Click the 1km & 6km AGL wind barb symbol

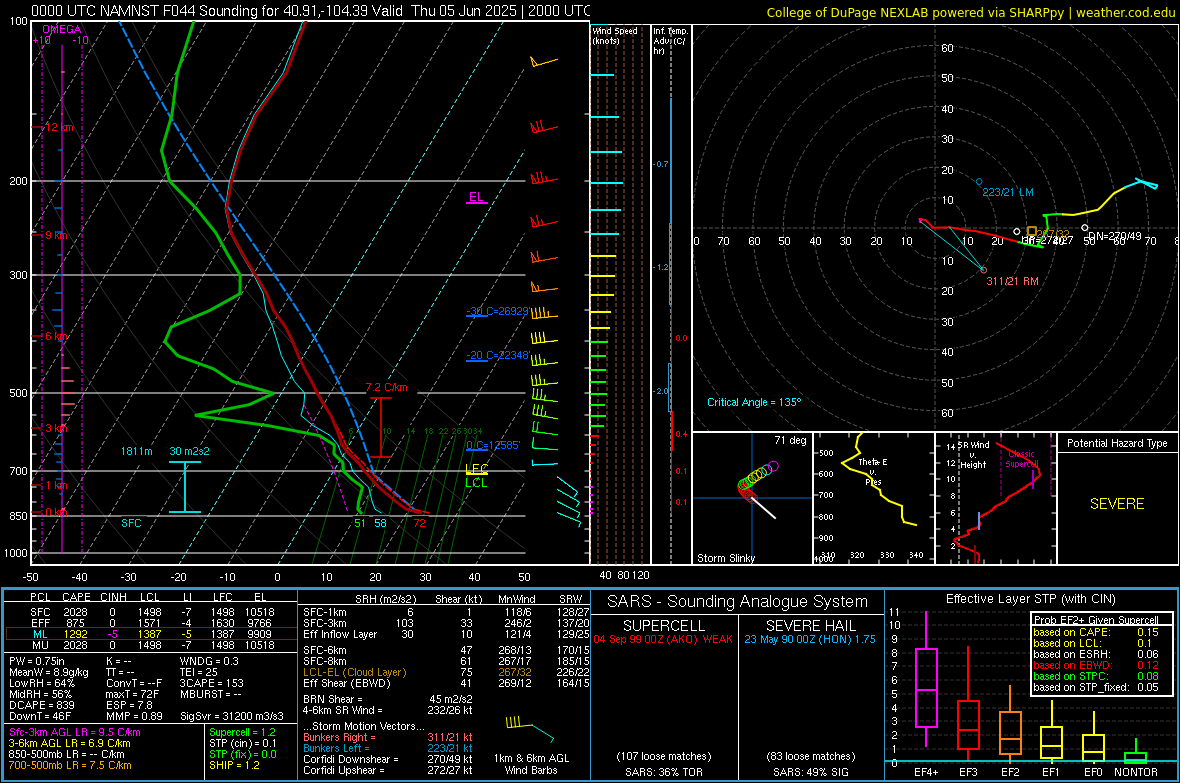(529, 728)
